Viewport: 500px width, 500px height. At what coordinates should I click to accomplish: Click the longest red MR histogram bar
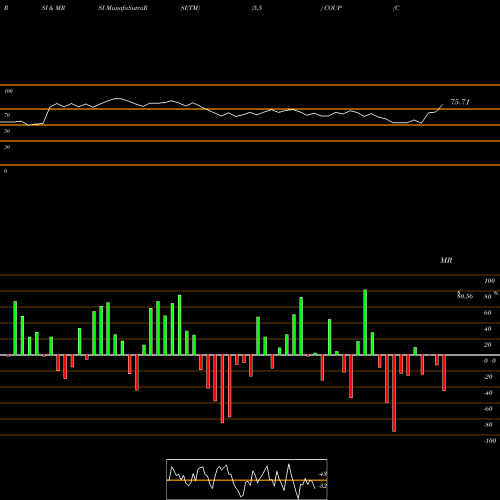[394, 393]
